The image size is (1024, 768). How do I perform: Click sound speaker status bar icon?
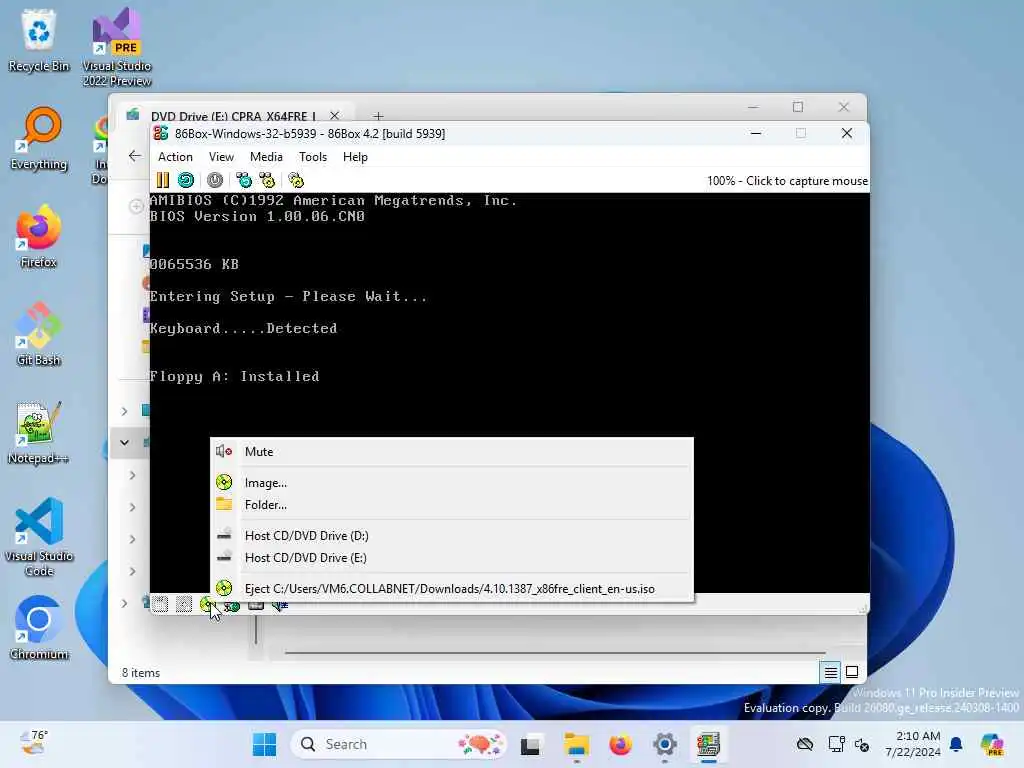click(280, 605)
